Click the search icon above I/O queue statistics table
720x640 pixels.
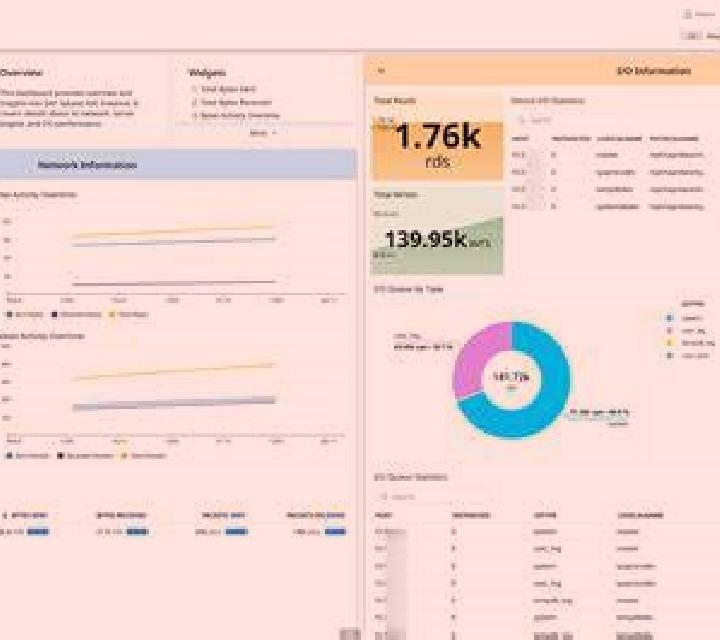385,497
